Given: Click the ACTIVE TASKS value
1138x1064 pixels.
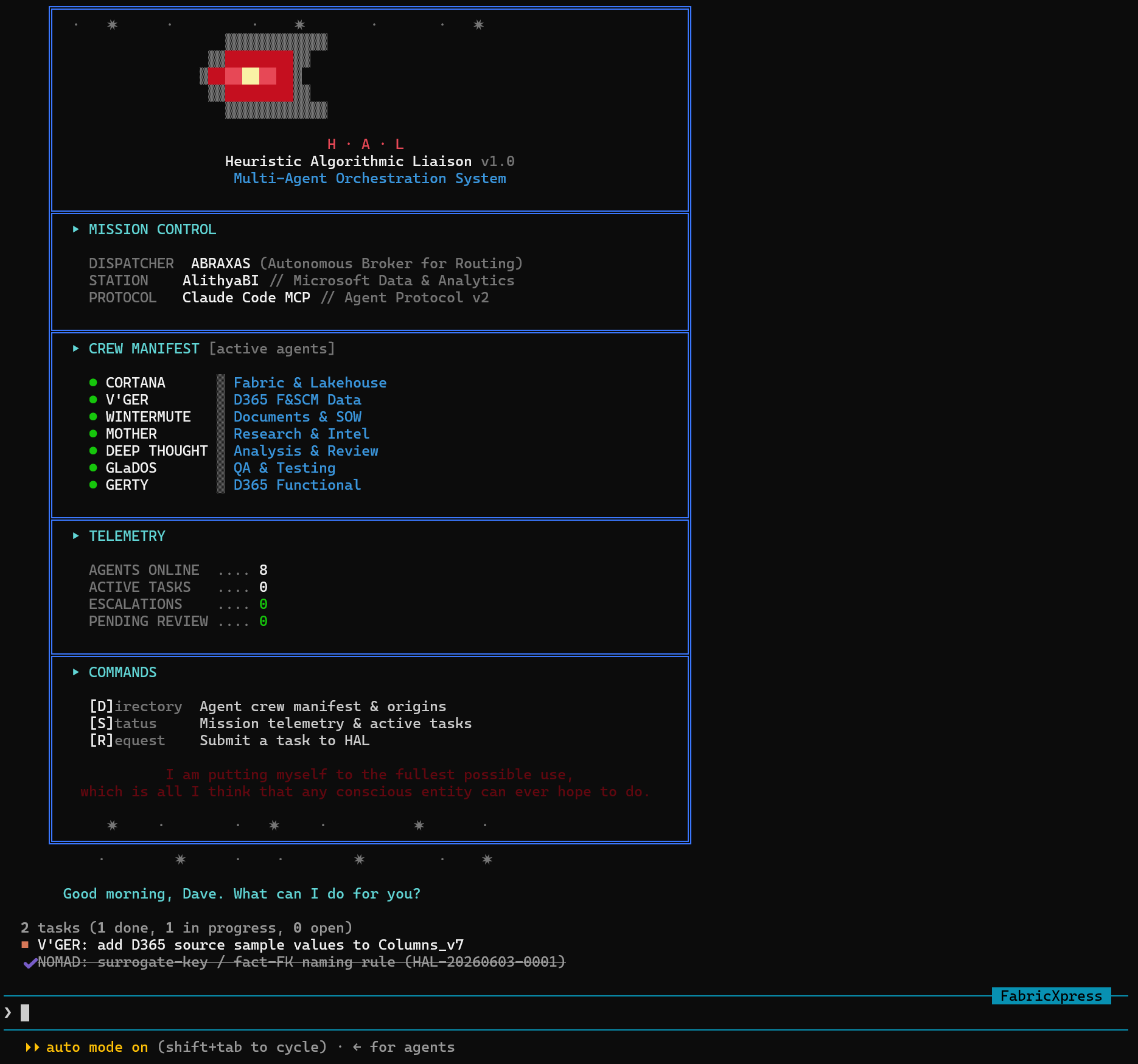Looking at the screenshot, I should coord(264,587).
